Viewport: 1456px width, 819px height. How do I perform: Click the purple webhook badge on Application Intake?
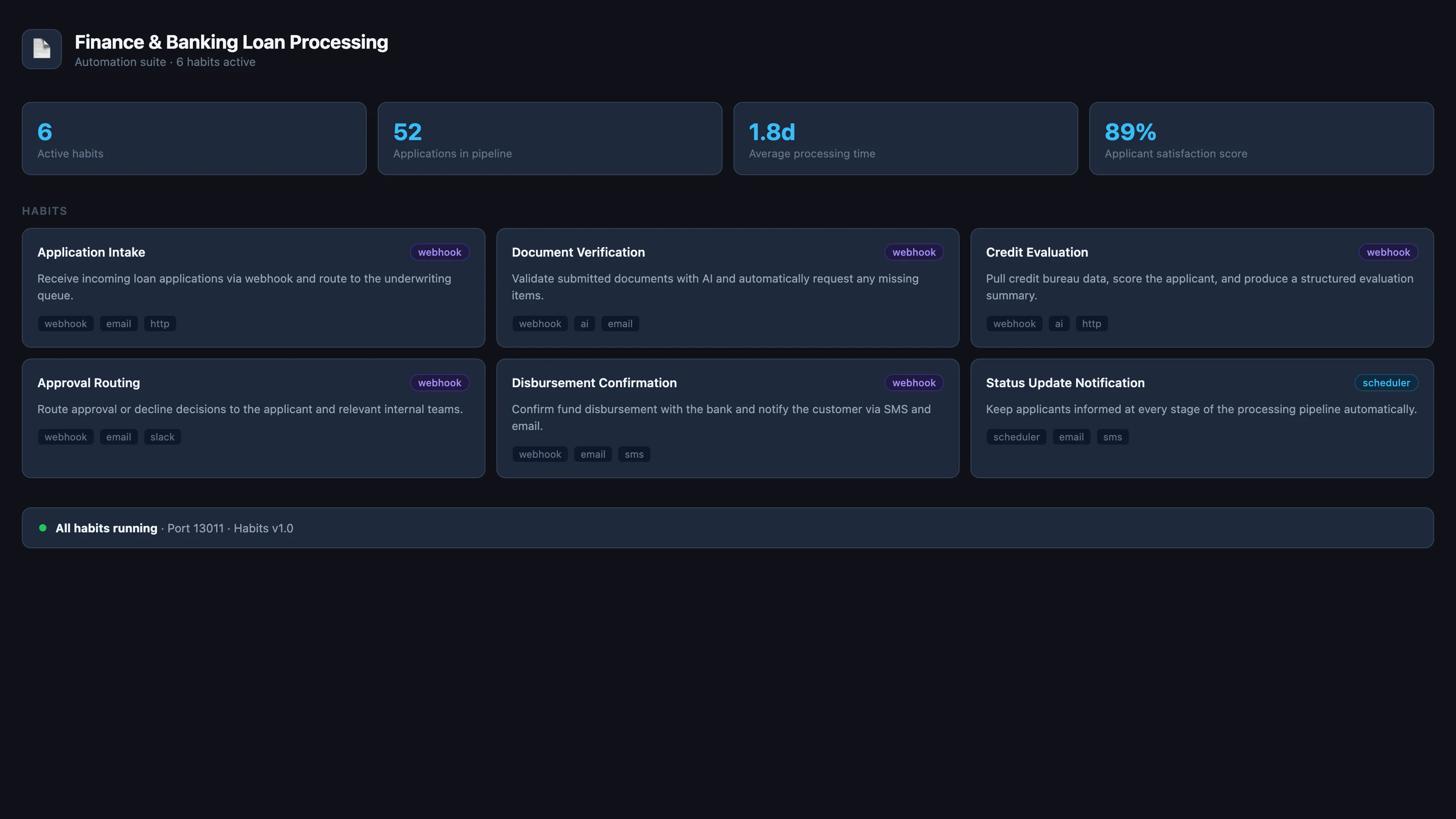[x=440, y=252]
